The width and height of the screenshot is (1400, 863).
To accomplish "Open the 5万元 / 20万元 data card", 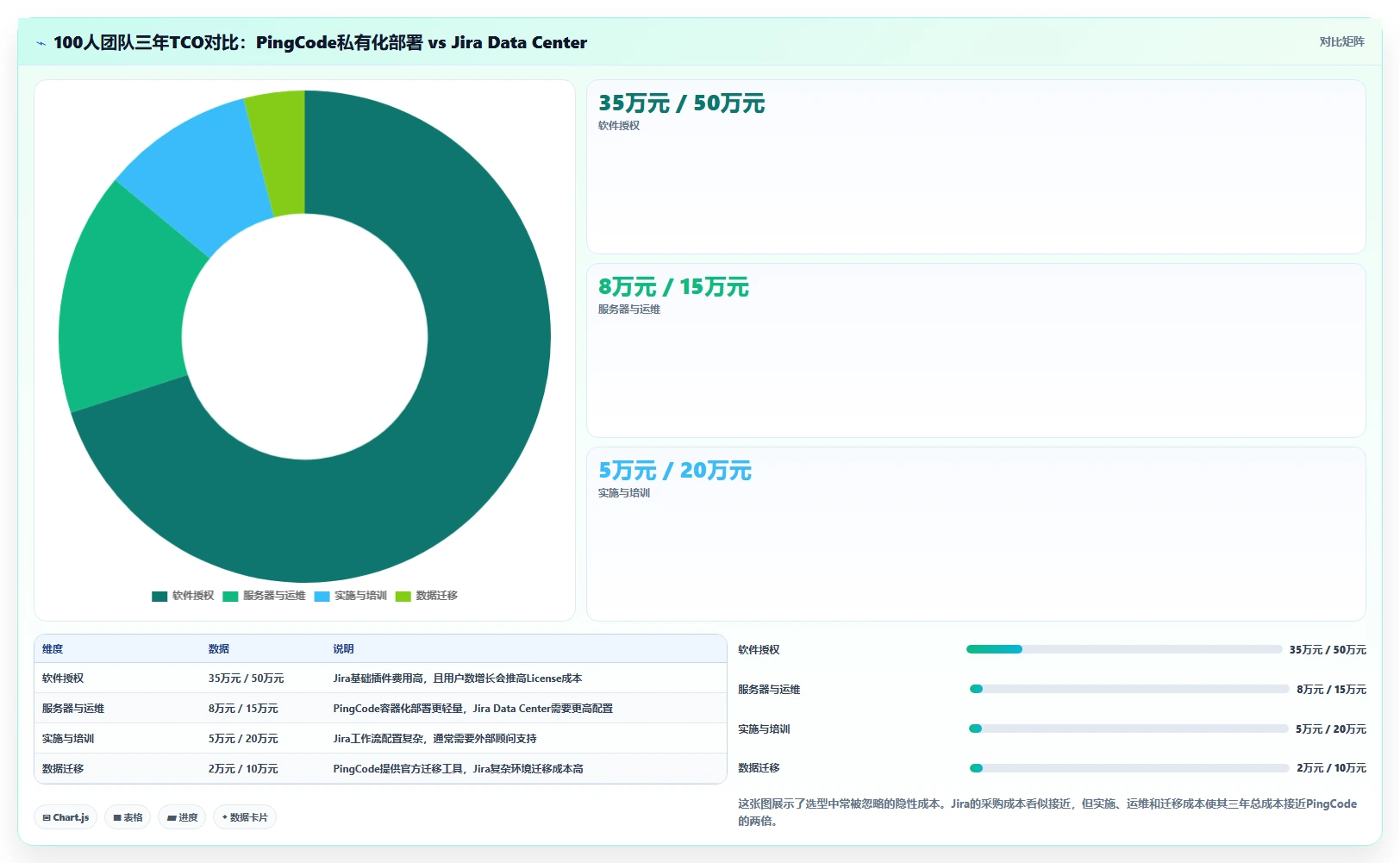I will pyautogui.click(x=976, y=535).
